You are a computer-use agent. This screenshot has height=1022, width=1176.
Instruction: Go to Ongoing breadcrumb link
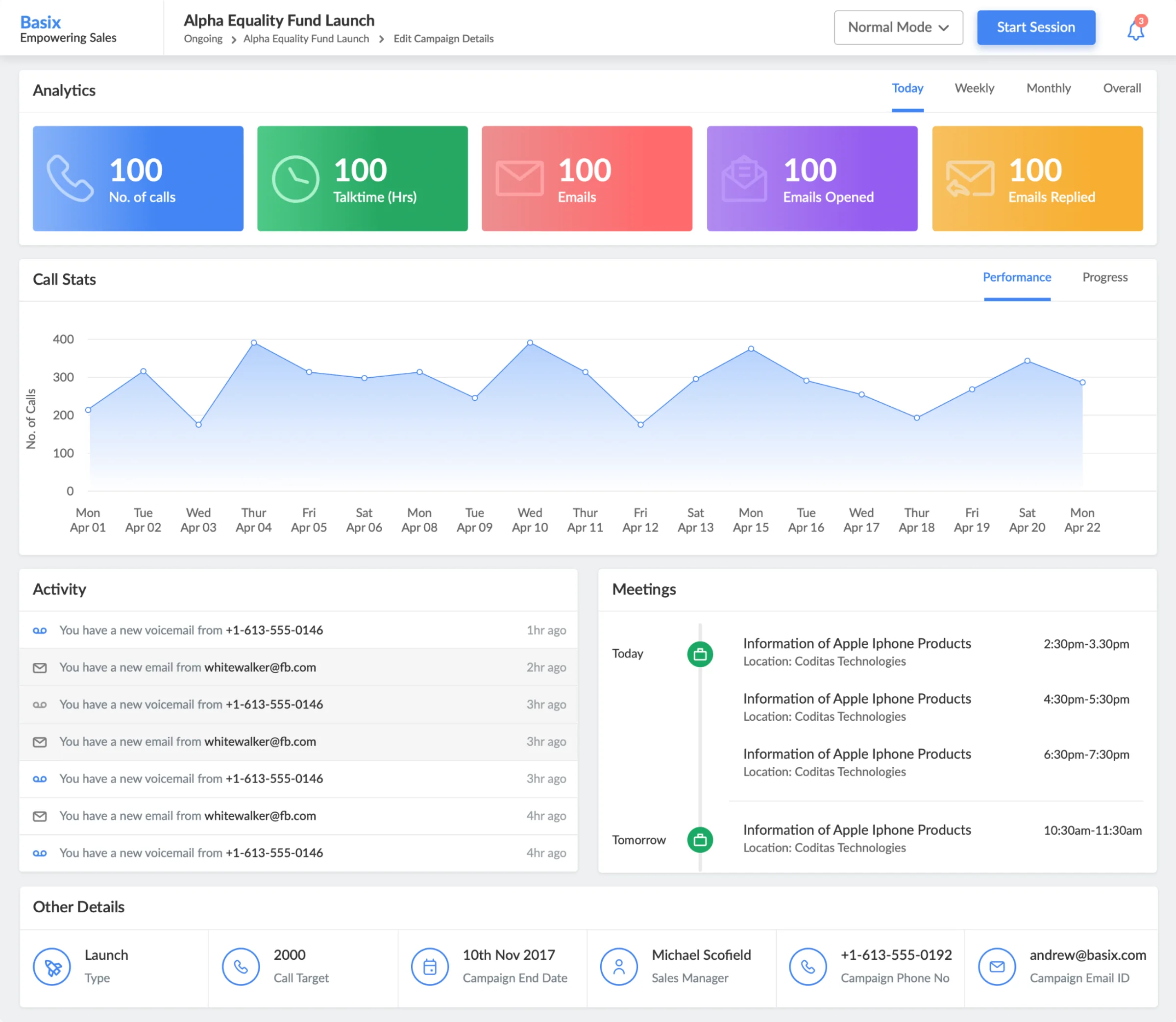(x=203, y=39)
